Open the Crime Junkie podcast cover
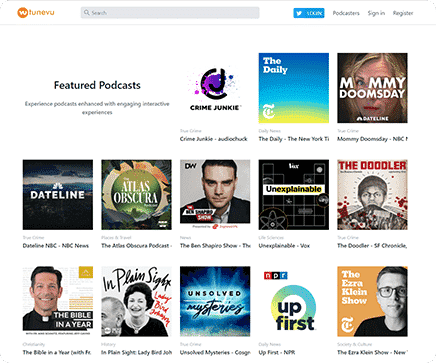Screen dimensions: 437x363 point(215,88)
